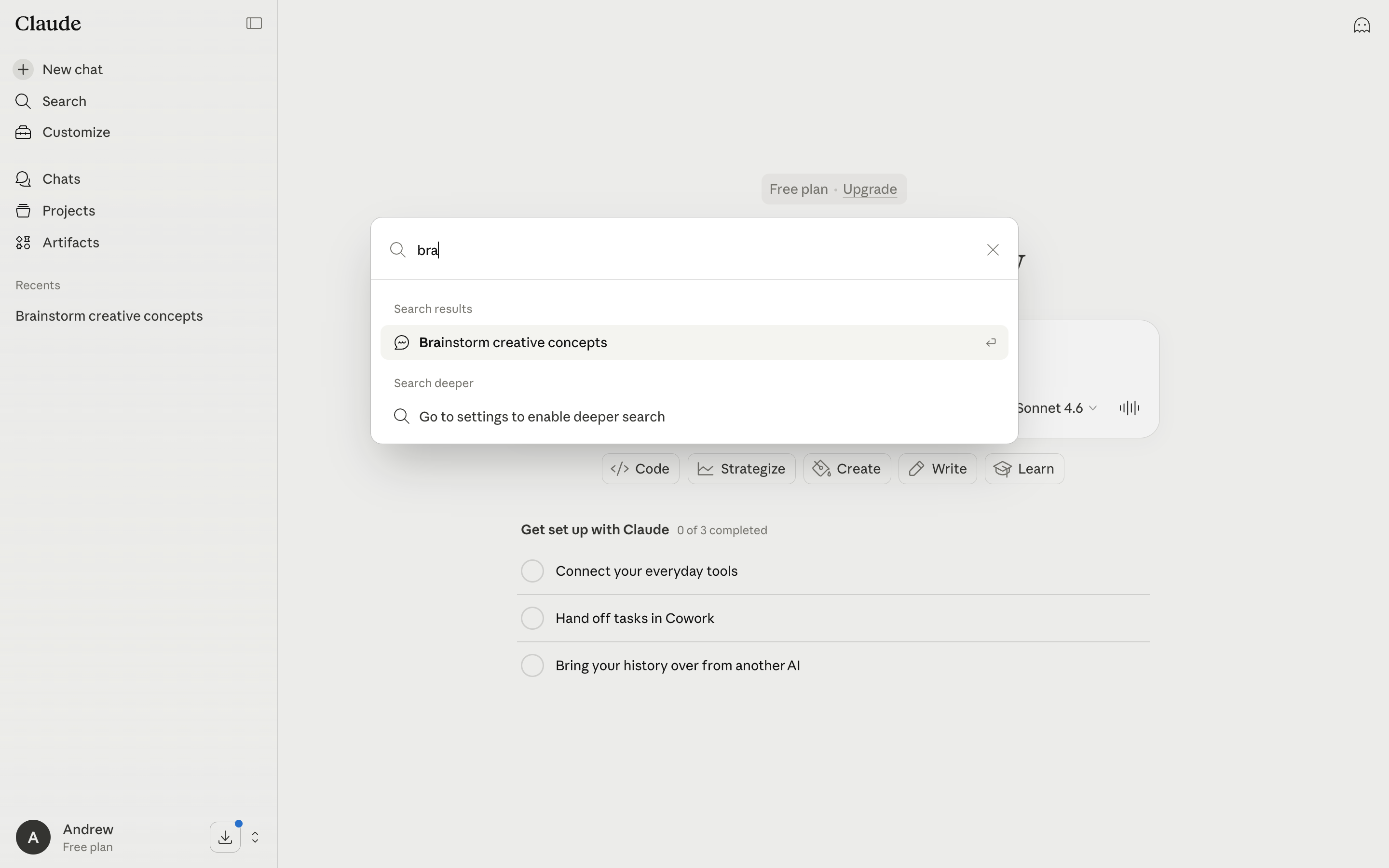Click the Create suggestion chip
This screenshot has width=1389, height=868.
[x=846, y=468]
